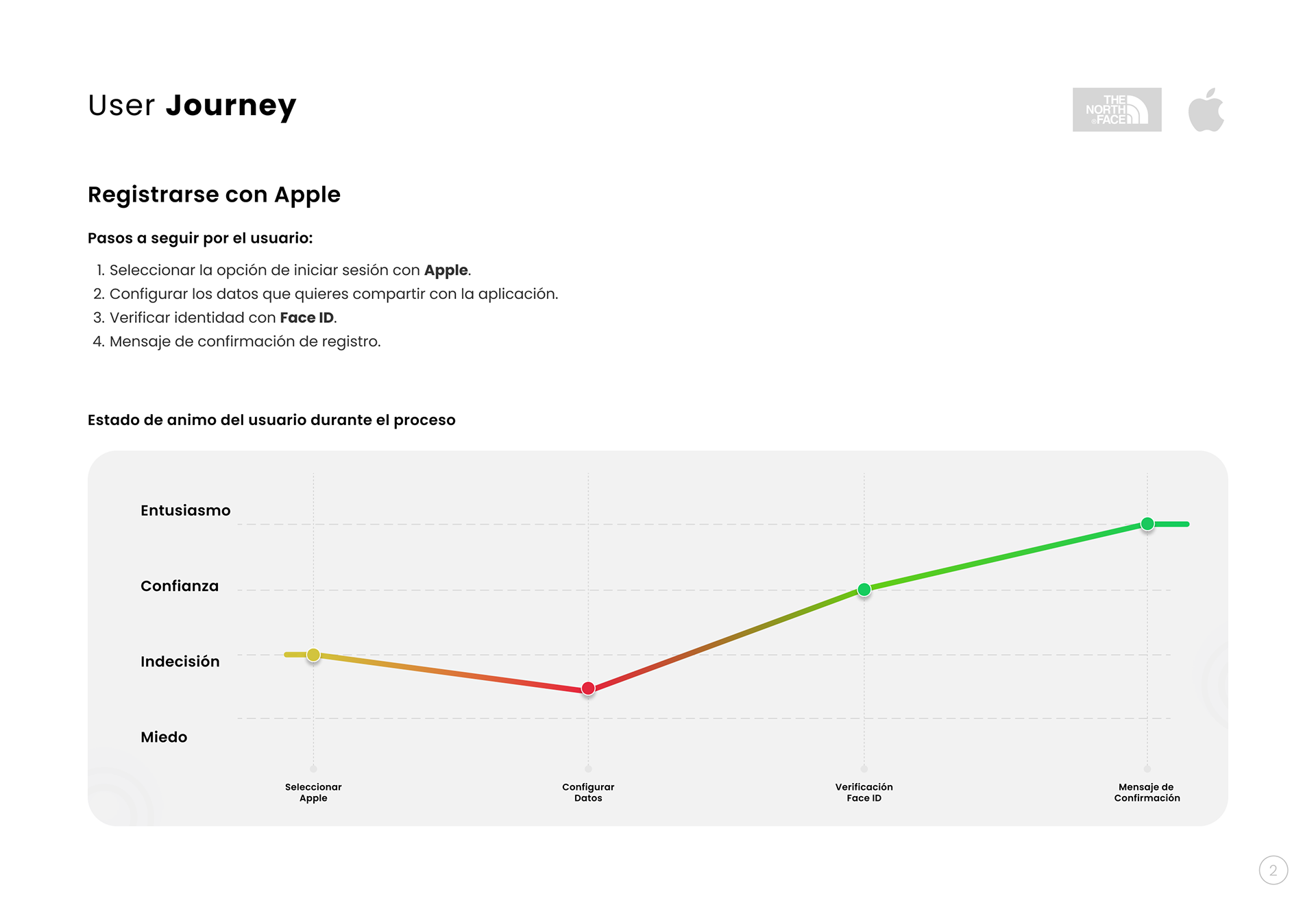Screen dimensions: 1316x914
Task: Click the User Journey title
Action: tap(192, 106)
